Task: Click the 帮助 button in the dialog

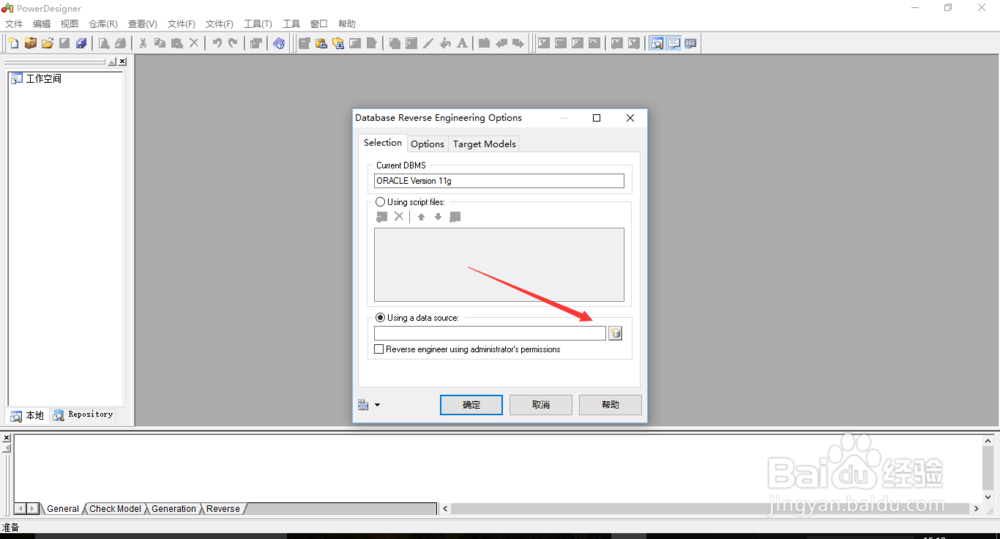Action: (610, 404)
